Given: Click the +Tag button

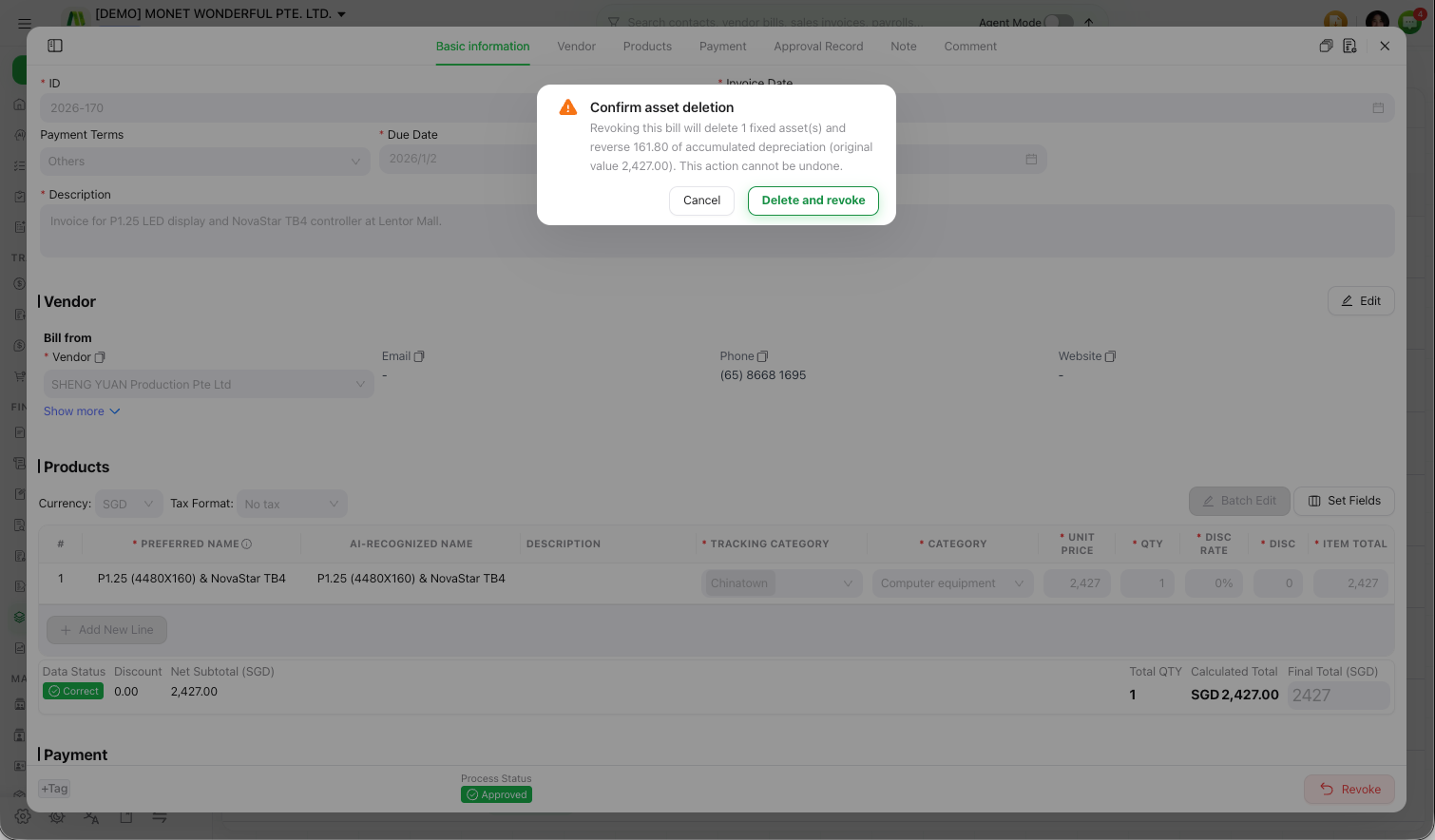Looking at the screenshot, I should (54, 789).
